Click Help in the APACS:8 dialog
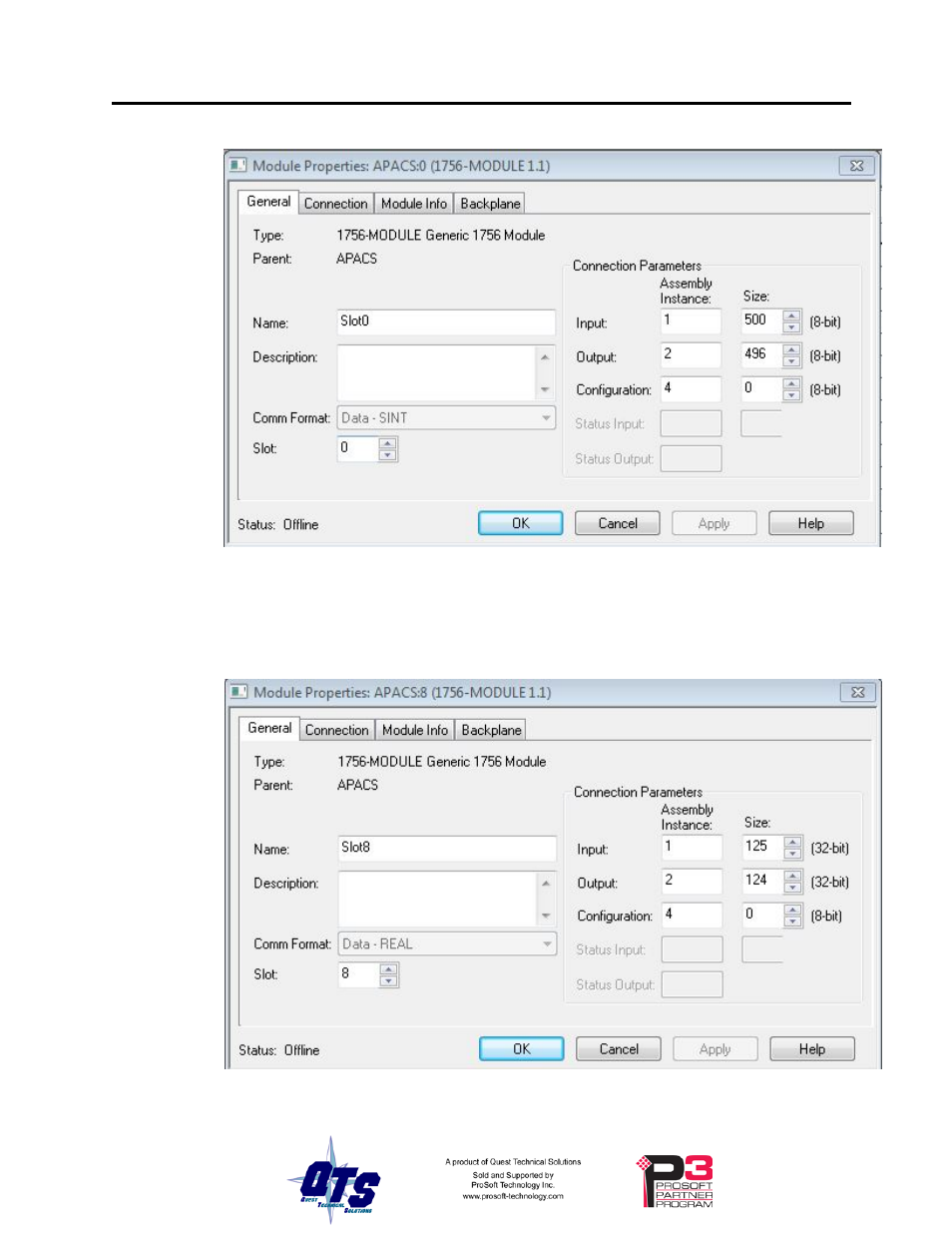Viewport: 952px width, 1233px height. (812, 1049)
